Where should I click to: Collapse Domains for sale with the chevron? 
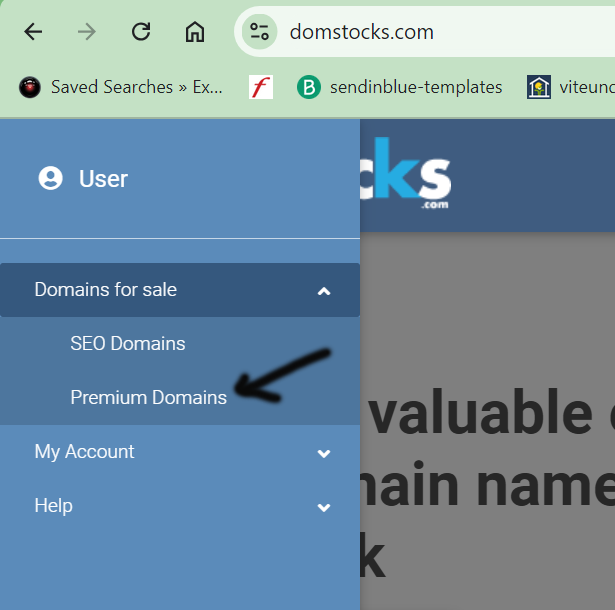[323, 291]
